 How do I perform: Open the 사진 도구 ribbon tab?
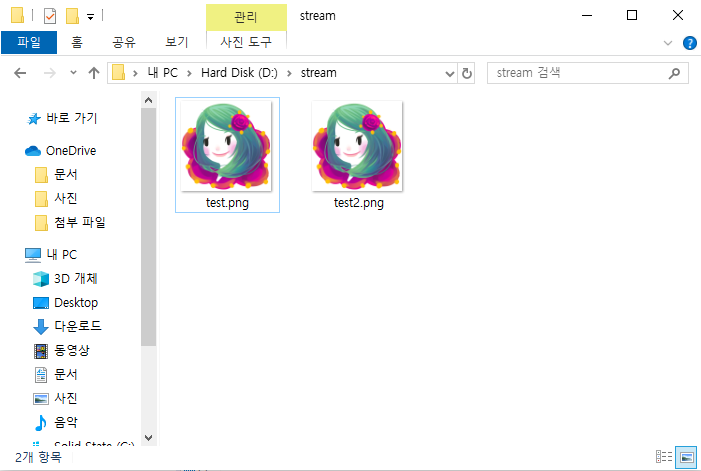click(246, 42)
